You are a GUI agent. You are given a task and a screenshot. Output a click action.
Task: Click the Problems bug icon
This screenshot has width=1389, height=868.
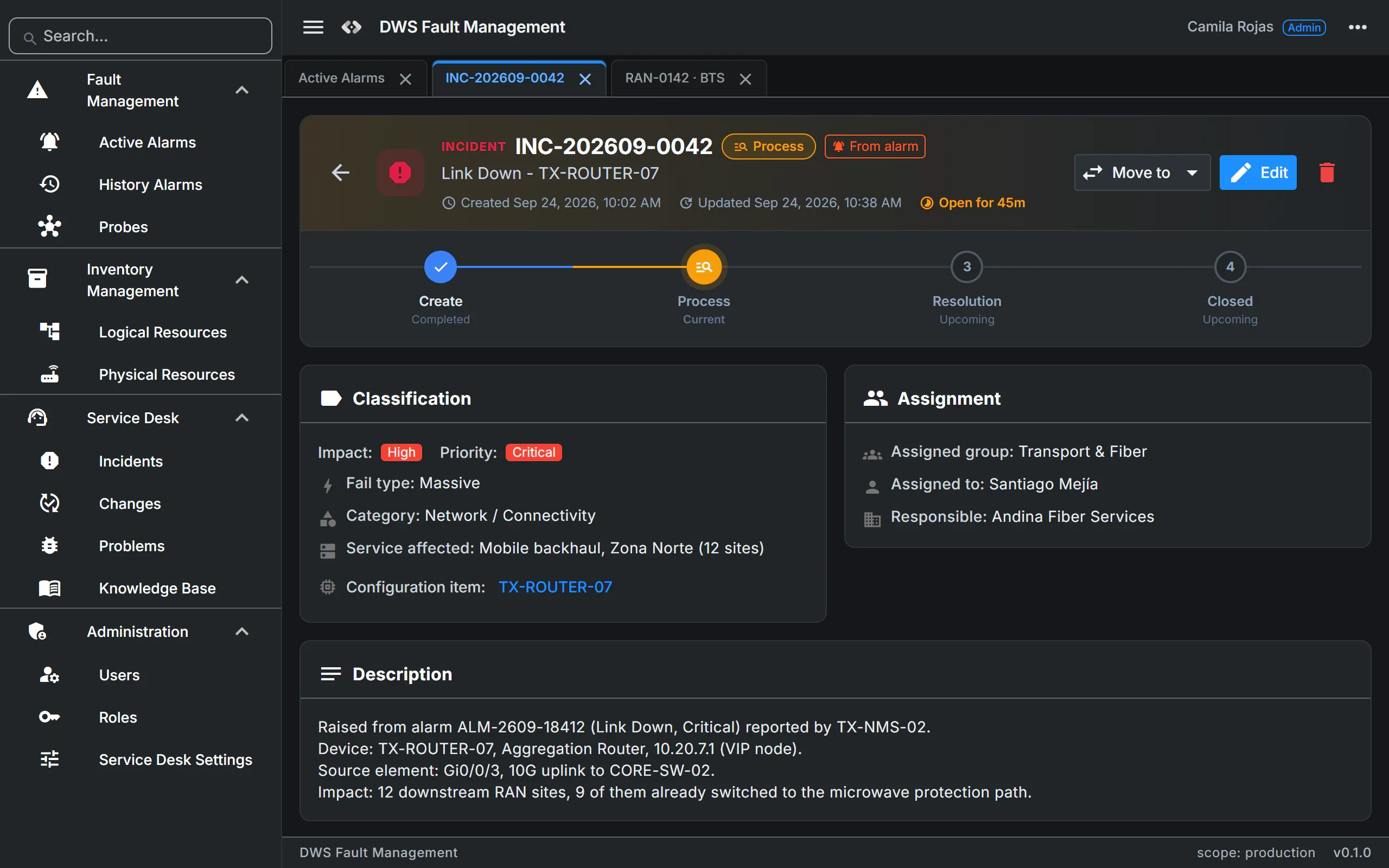pos(49,545)
